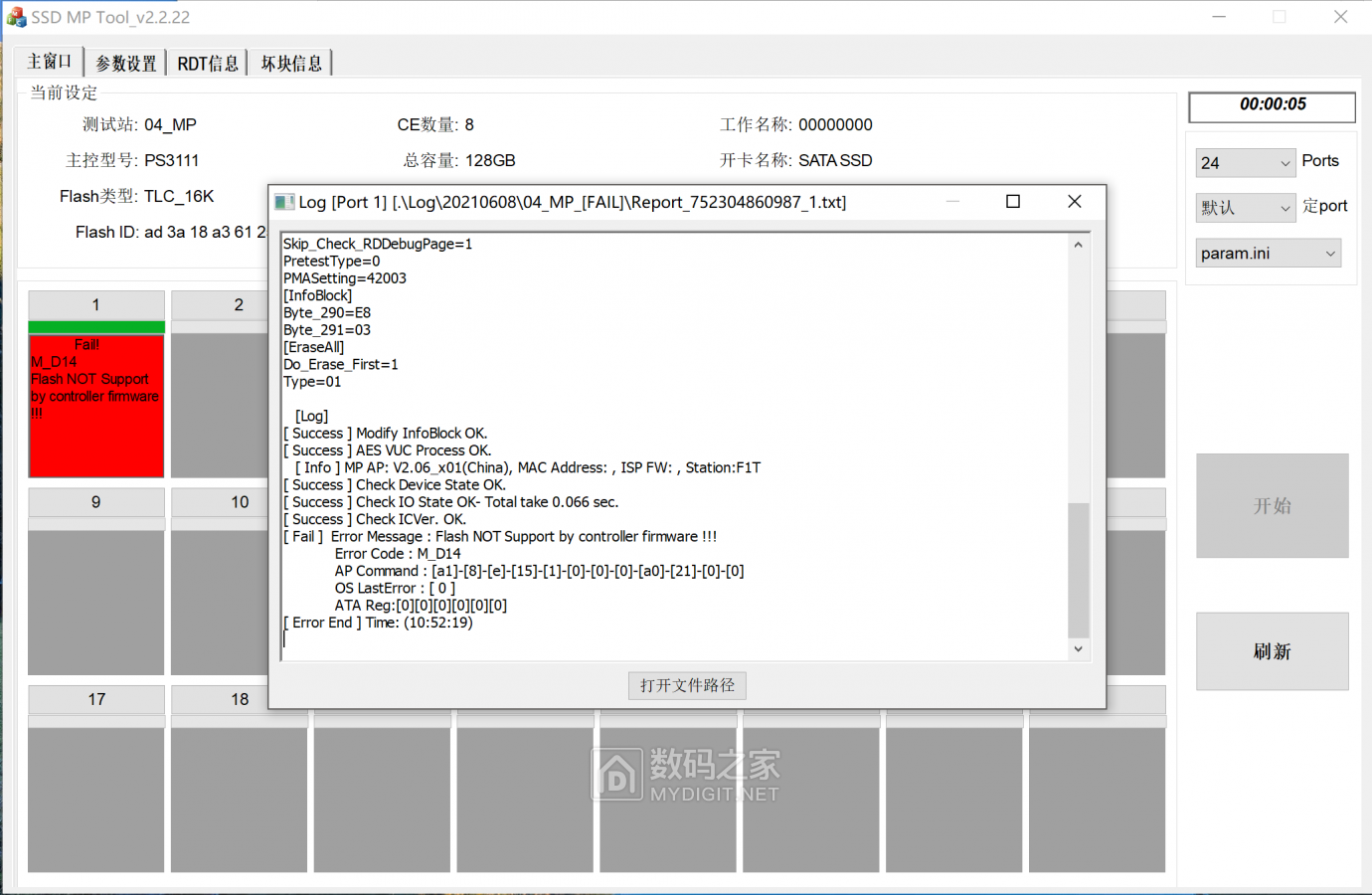This screenshot has height=895, width=1372.
Task: Minimize the Log Port 1 window
Action: pyautogui.click(x=952, y=201)
